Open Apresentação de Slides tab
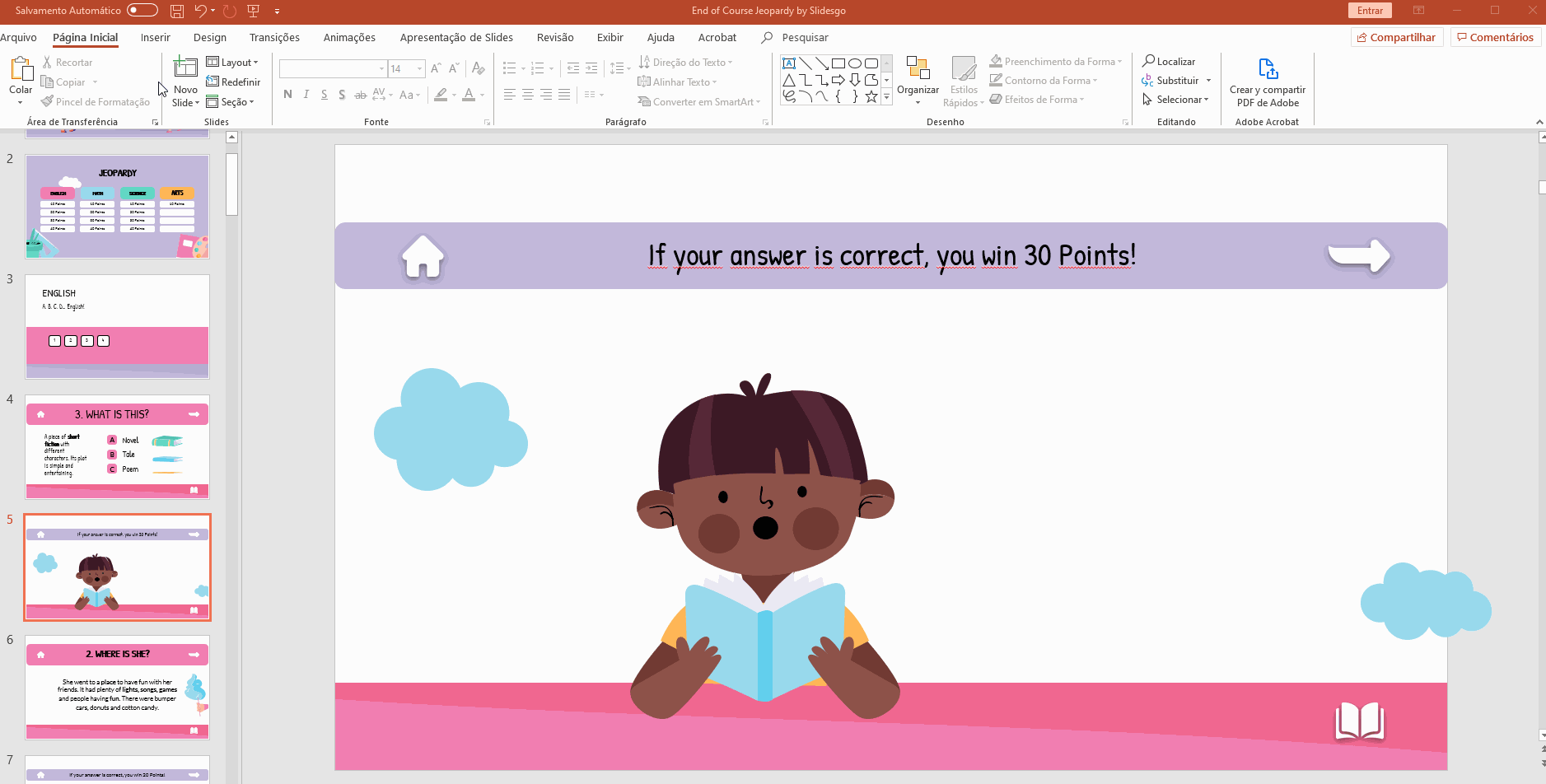 456,37
